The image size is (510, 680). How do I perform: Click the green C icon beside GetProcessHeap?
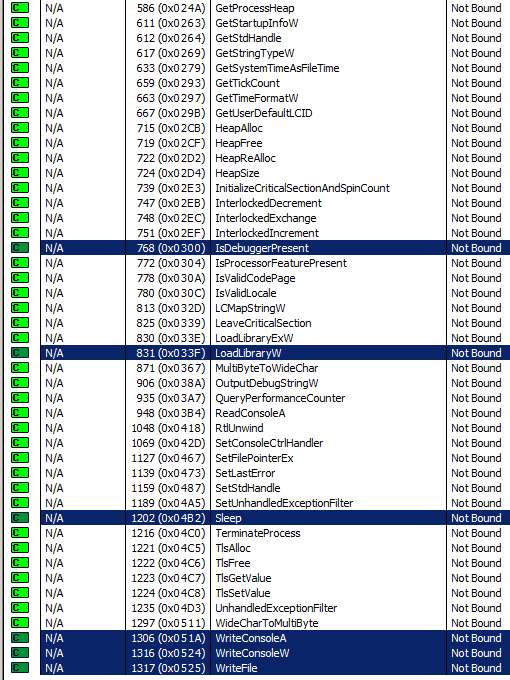point(20,8)
